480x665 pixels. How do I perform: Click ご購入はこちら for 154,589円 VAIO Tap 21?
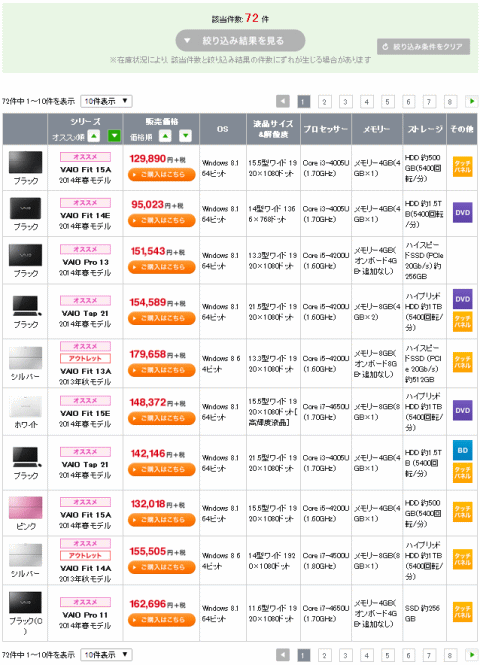pos(162,318)
